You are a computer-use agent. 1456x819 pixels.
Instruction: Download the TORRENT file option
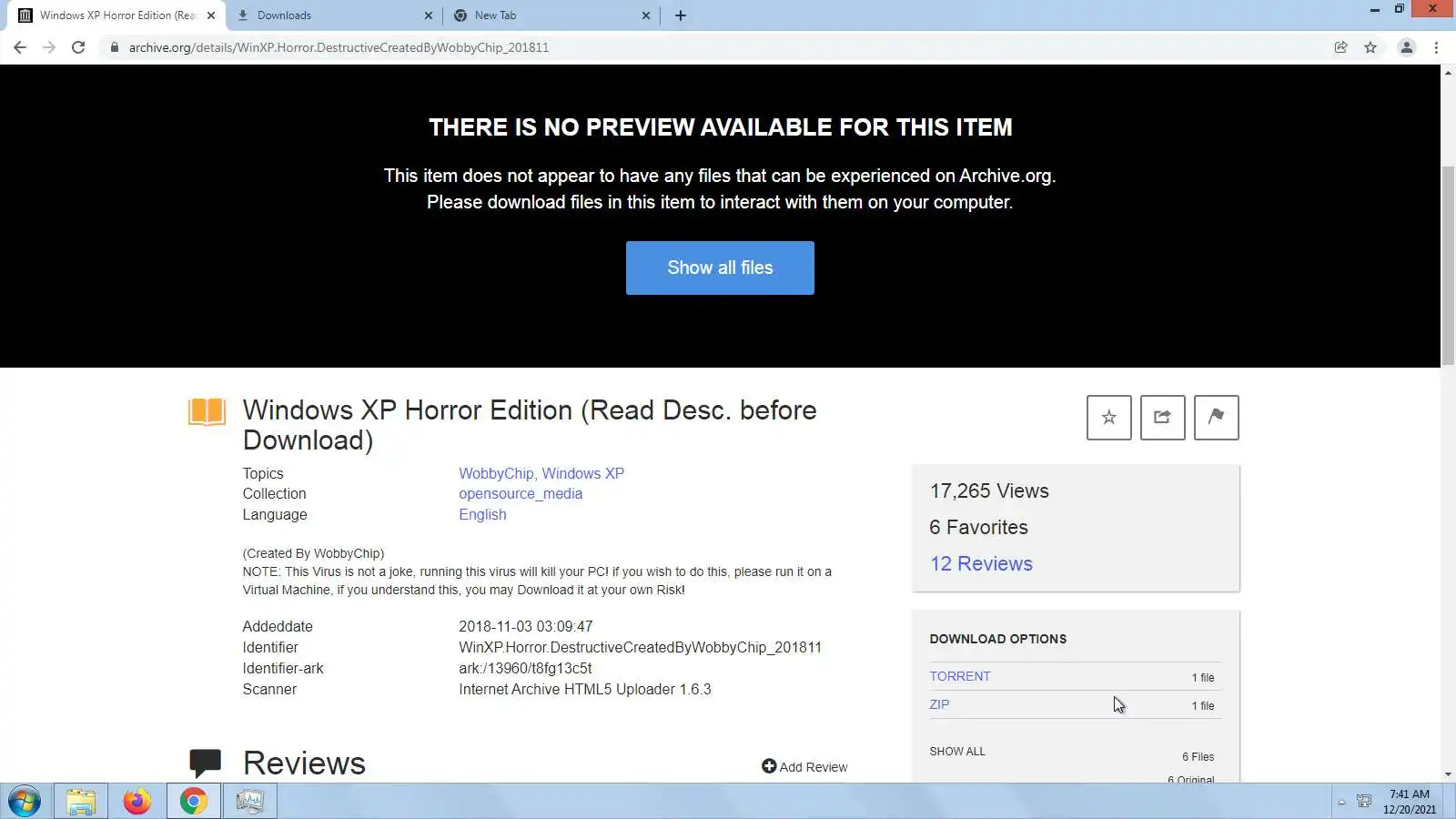(x=960, y=676)
